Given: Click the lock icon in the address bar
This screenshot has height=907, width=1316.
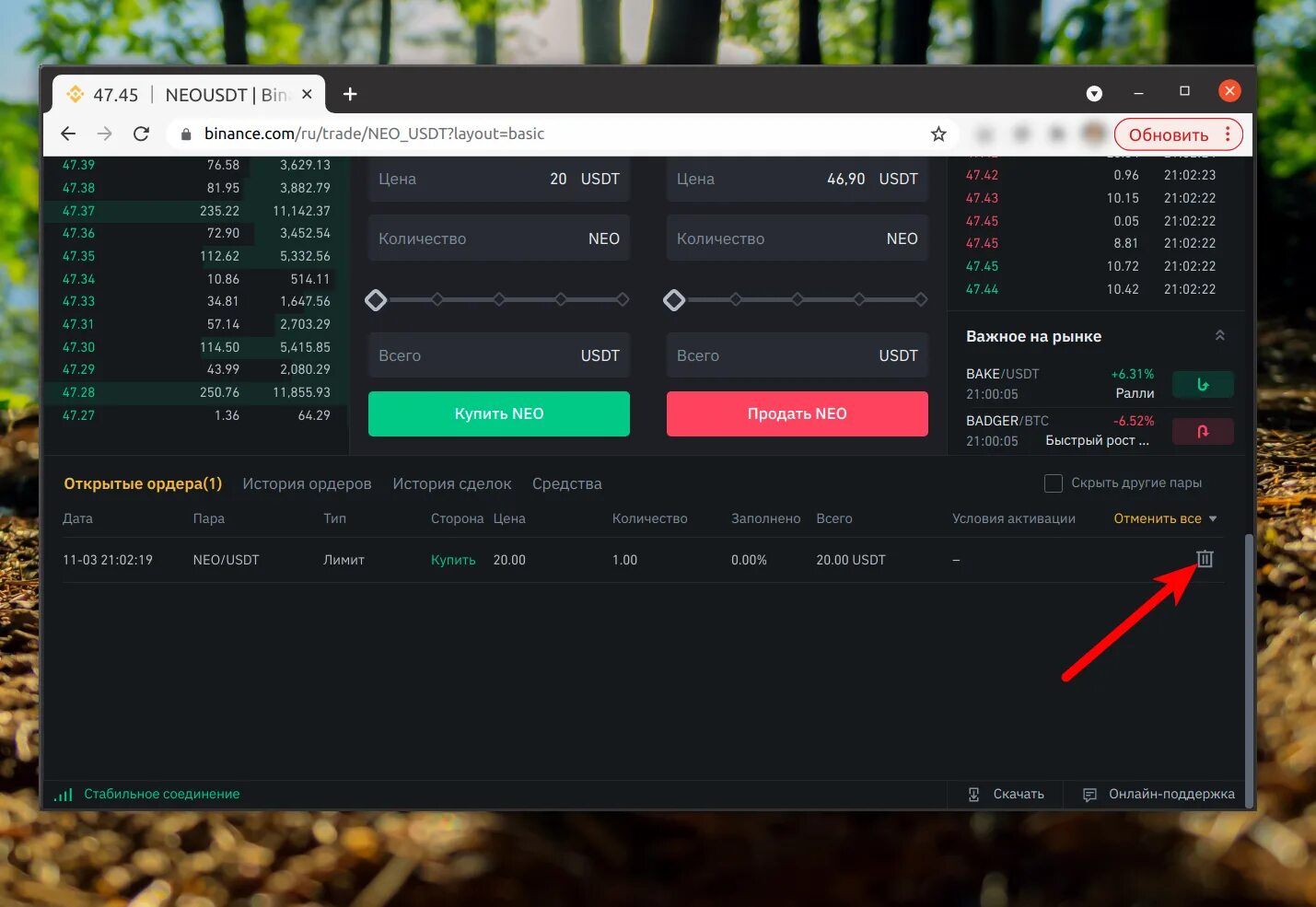Looking at the screenshot, I should coord(186,134).
